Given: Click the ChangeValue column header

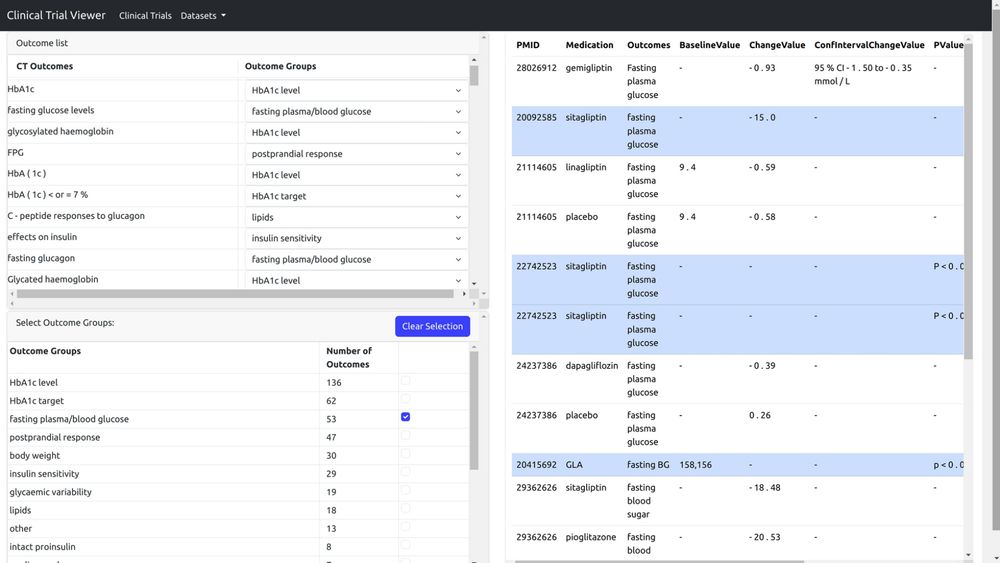Looking at the screenshot, I should coord(777,45).
